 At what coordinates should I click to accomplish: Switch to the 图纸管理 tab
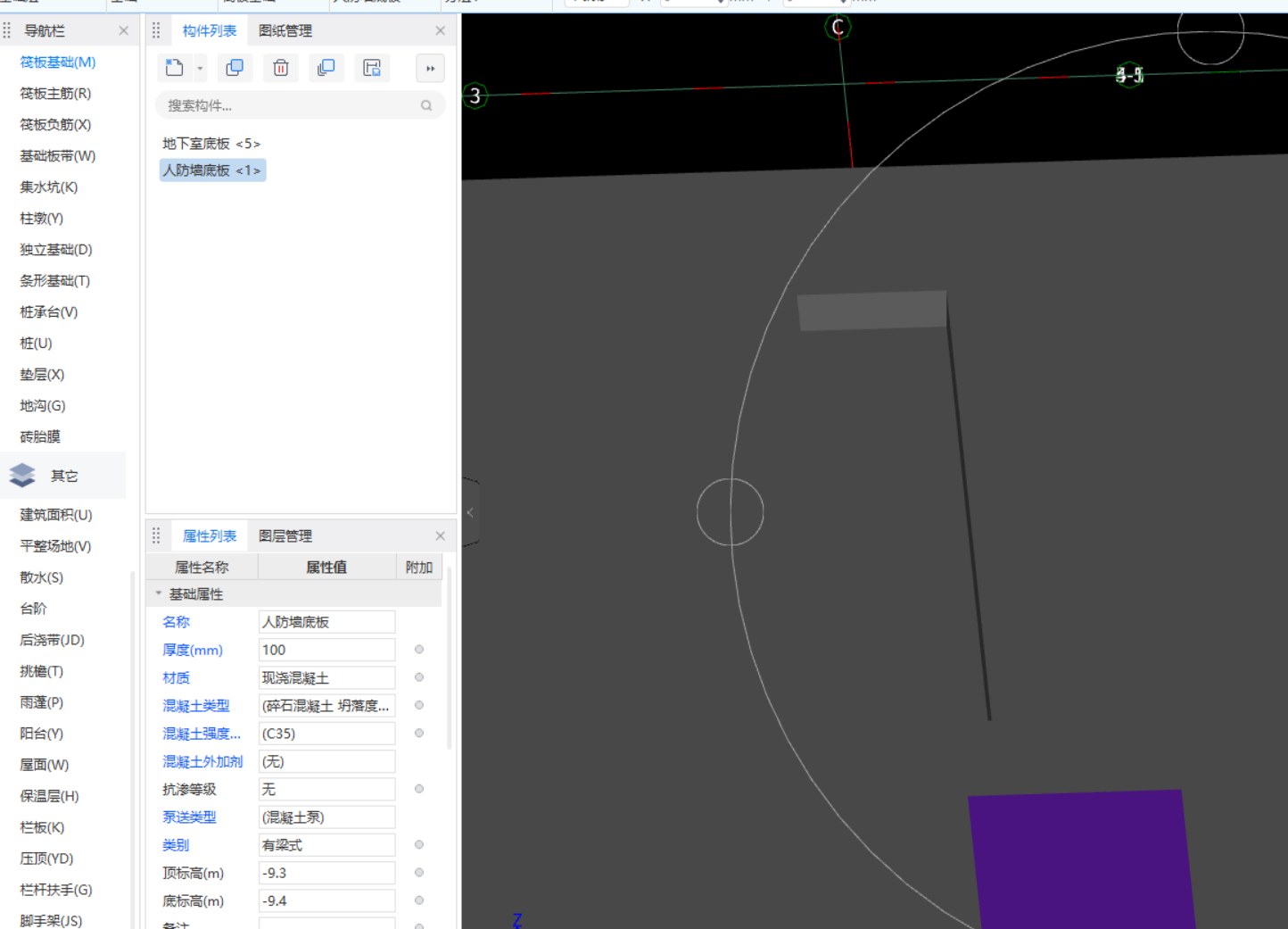285,30
